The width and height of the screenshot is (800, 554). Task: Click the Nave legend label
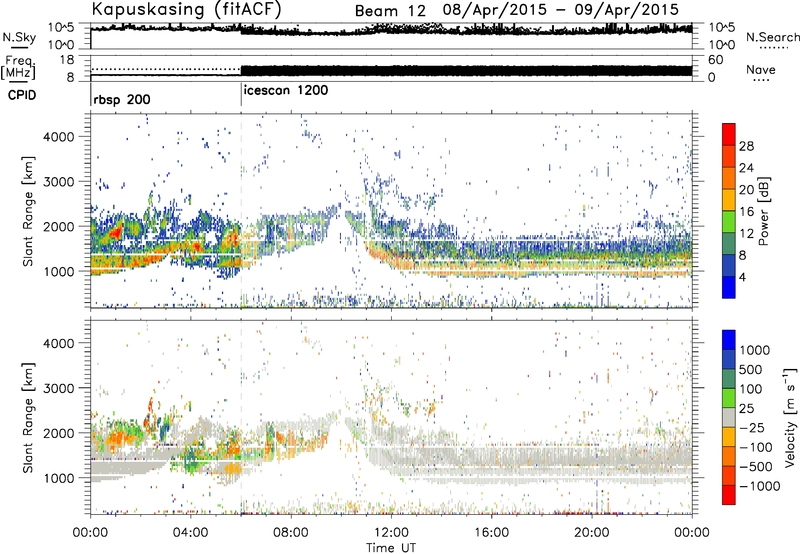pos(761,70)
